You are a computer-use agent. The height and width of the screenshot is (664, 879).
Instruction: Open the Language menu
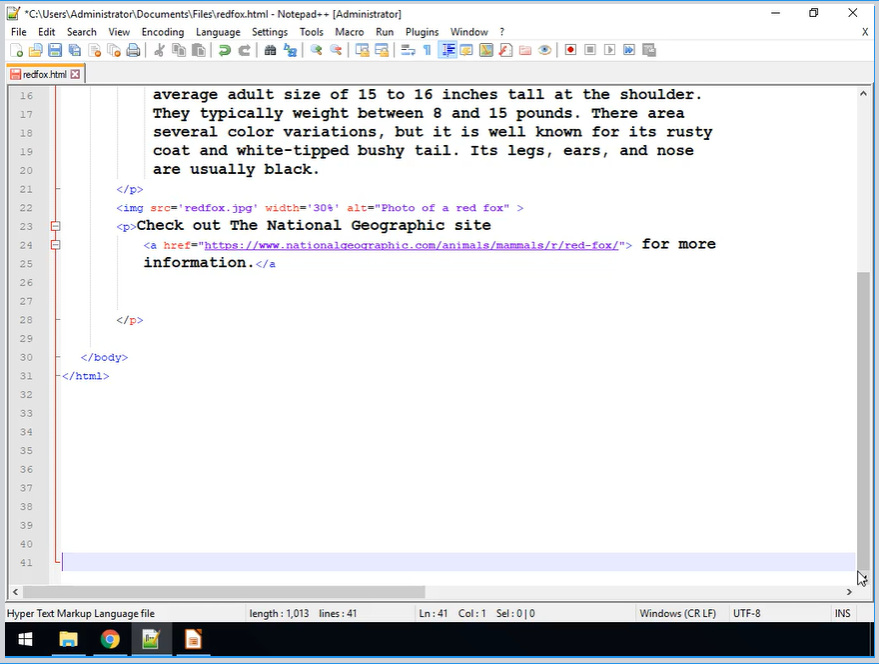pyautogui.click(x=218, y=32)
